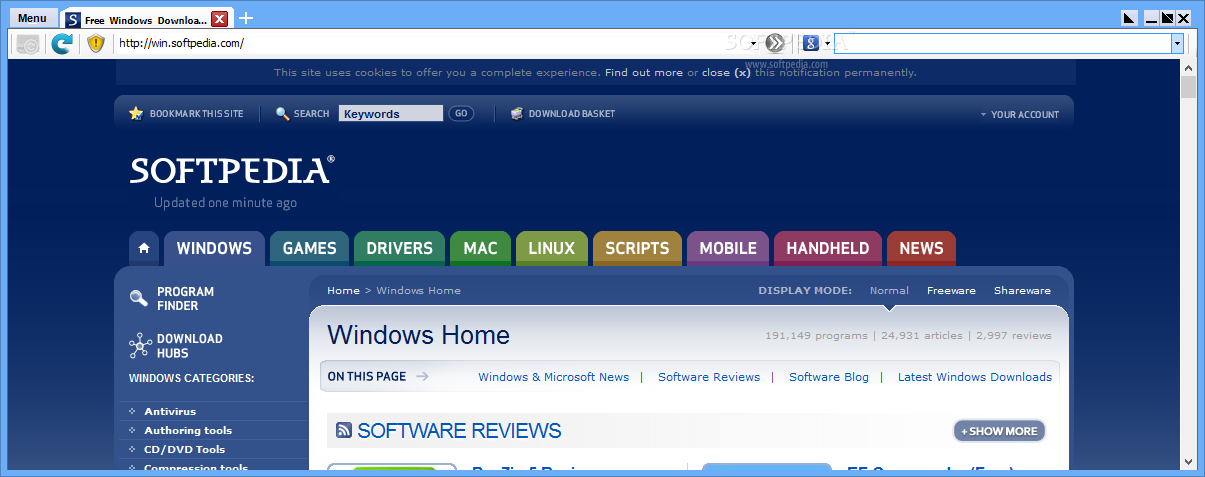Click BOOKMARK THIS SITE link

point(196,114)
